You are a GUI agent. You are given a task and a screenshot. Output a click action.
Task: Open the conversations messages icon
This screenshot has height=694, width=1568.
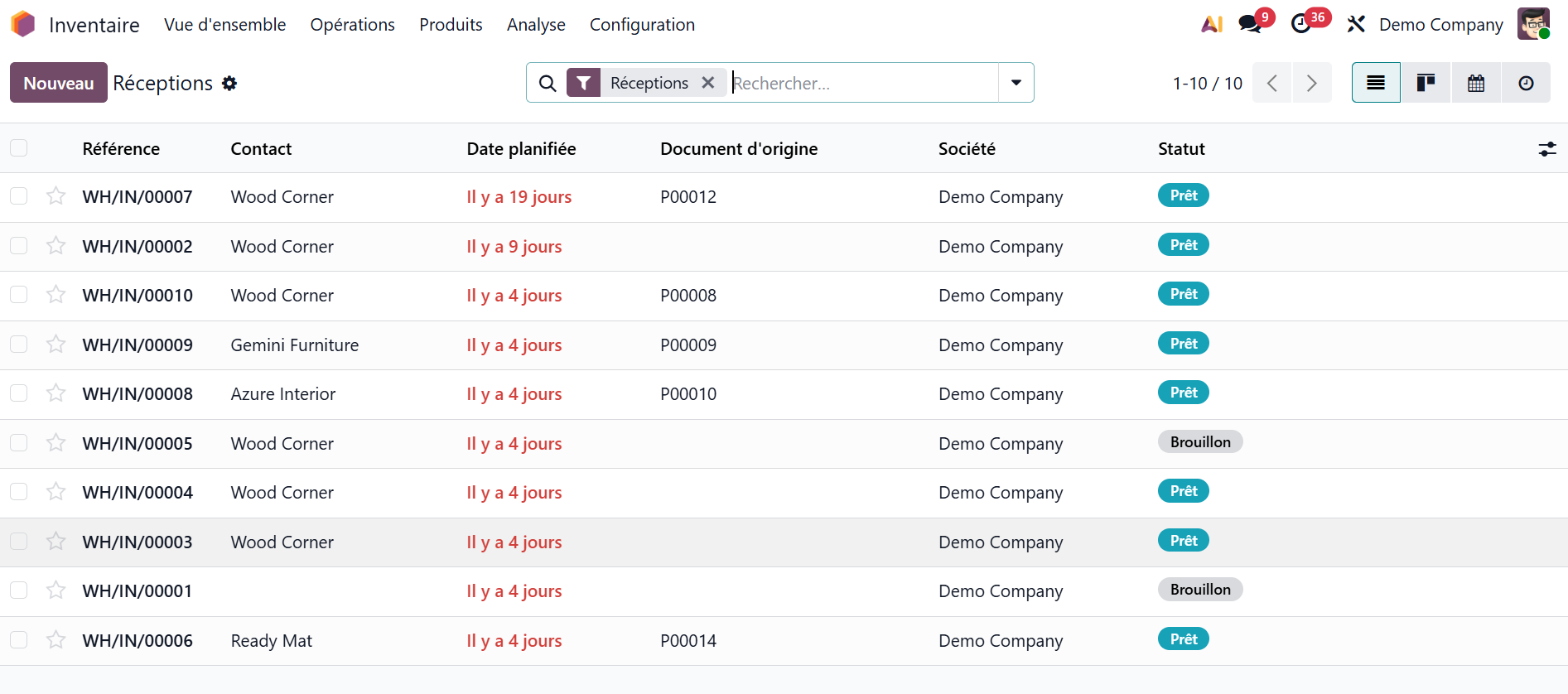pos(1250,24)
